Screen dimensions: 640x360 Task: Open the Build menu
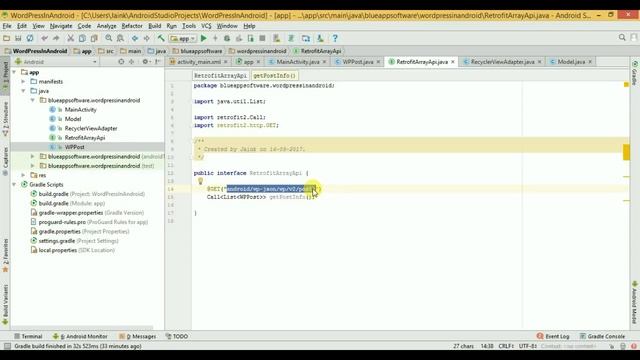154,26
